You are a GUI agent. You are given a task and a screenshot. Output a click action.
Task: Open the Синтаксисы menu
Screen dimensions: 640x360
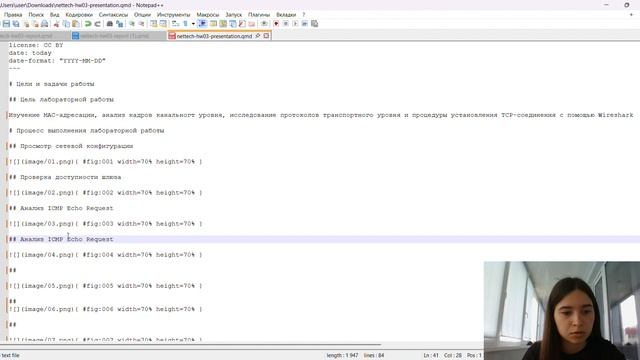click(x=113, y=15)
